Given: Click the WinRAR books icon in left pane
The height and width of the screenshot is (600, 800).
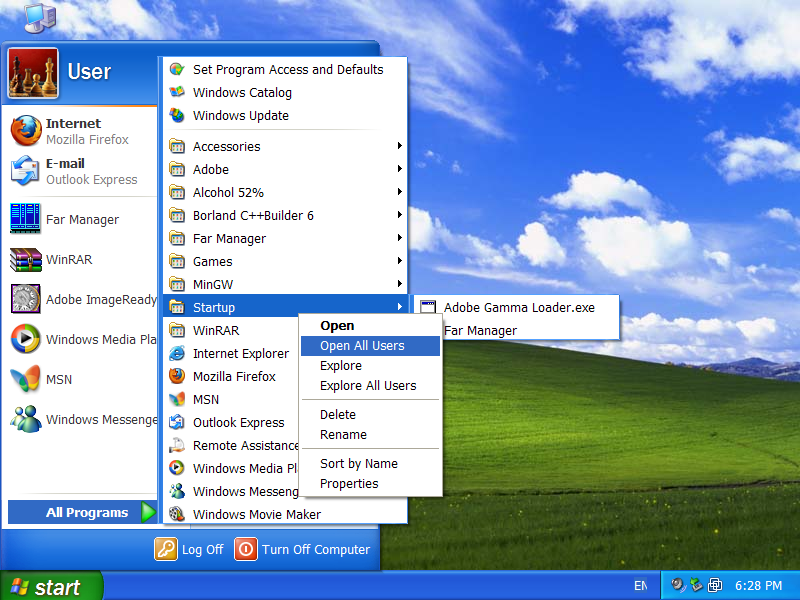Looking at the screenshot, I should coord(26,259).
